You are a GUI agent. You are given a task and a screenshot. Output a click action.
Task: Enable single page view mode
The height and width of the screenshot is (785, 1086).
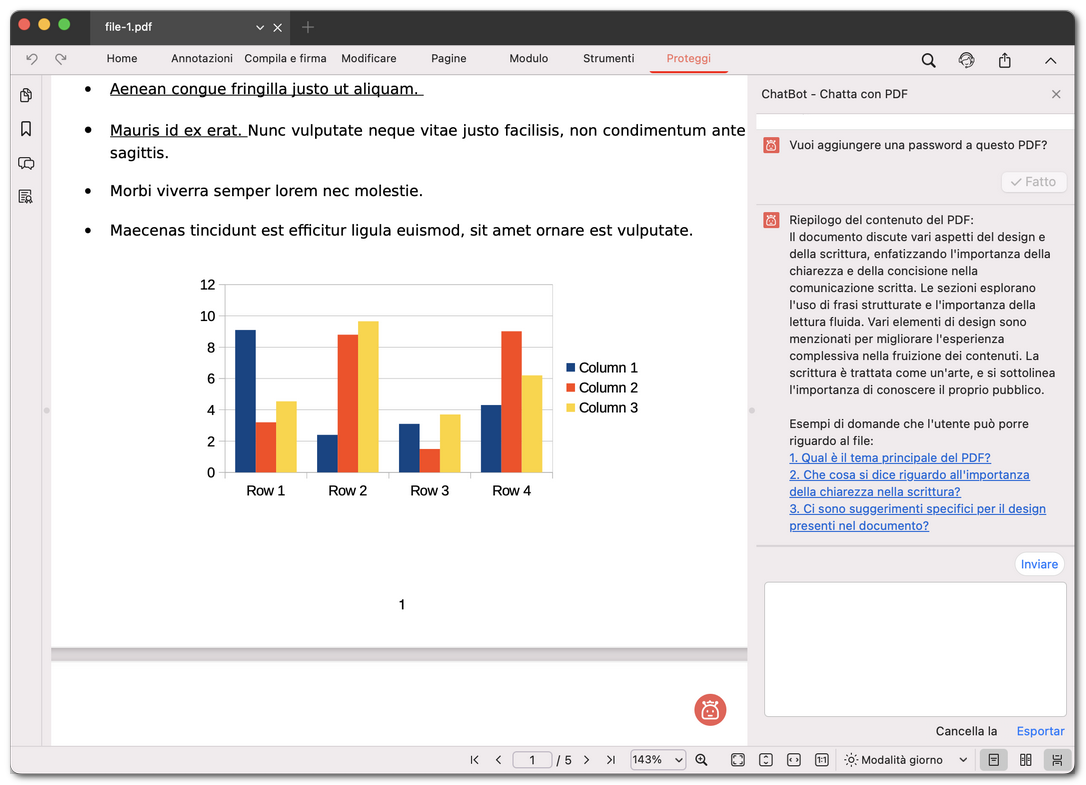(993, 759)
